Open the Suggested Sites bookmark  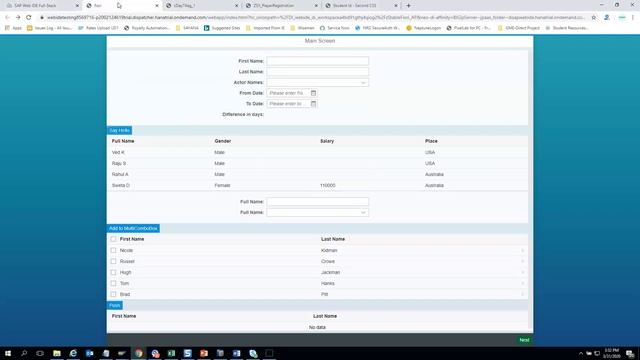coord(222,28)
